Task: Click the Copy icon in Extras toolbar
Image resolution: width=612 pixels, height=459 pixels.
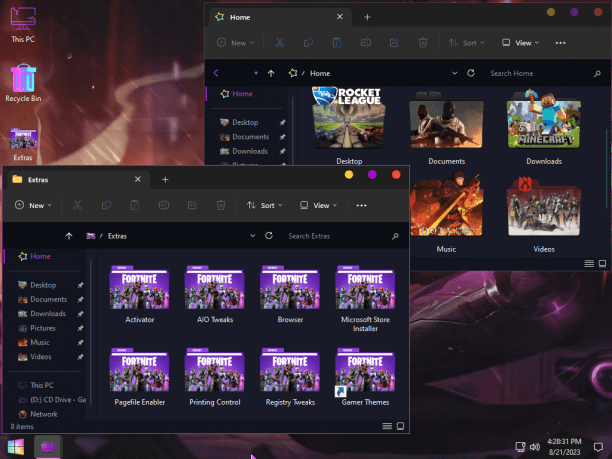Action: [106, 205]
